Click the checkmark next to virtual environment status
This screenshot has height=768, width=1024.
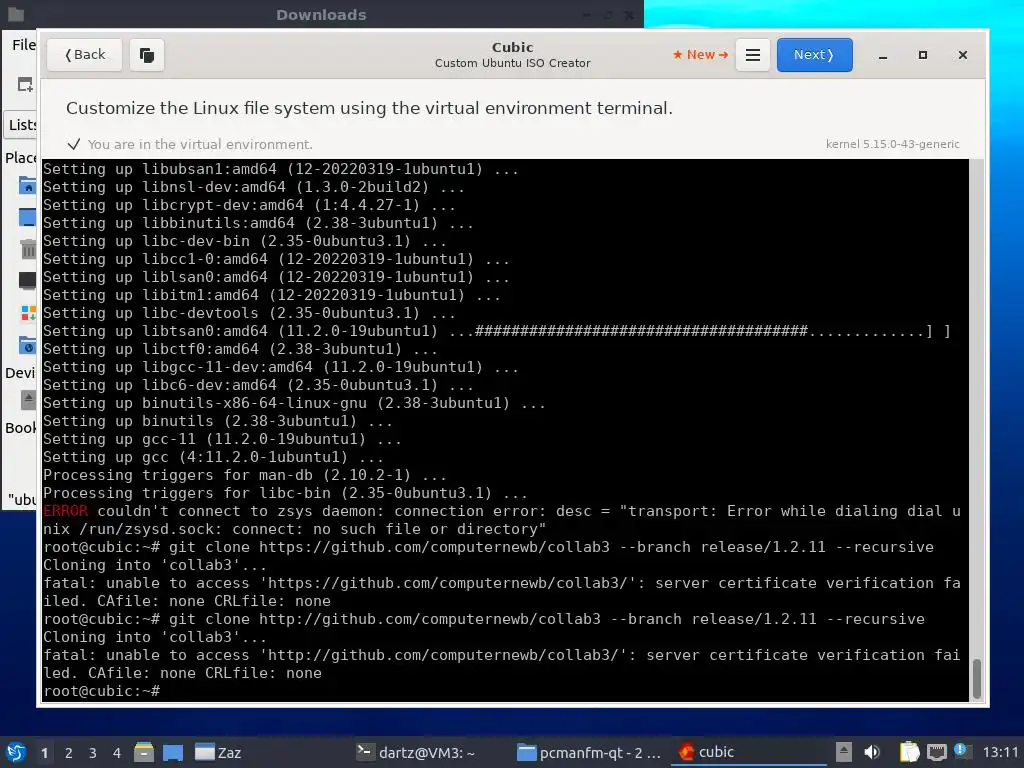pyautogui.click(x=74, y=144)
